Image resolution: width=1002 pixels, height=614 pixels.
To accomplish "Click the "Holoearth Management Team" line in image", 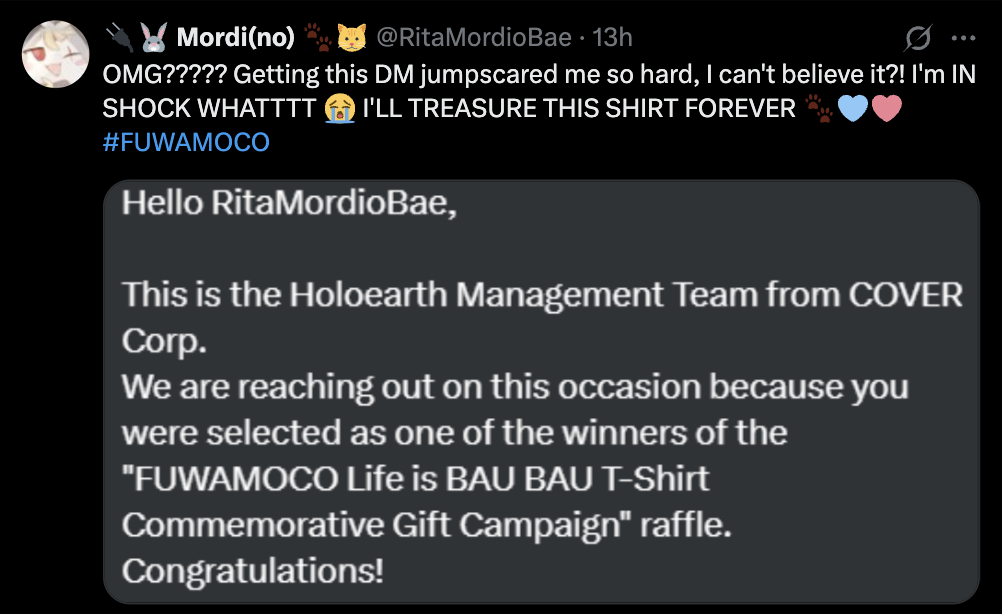I will point(542,295).
